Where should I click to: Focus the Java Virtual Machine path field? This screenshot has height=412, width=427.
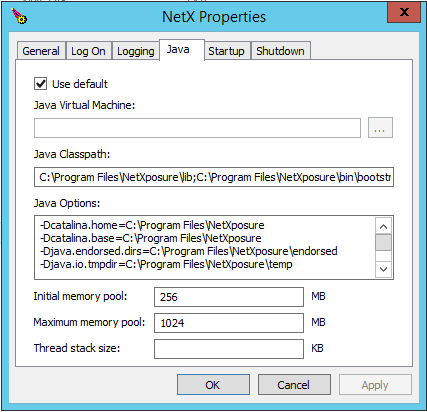tap(197, 127)
